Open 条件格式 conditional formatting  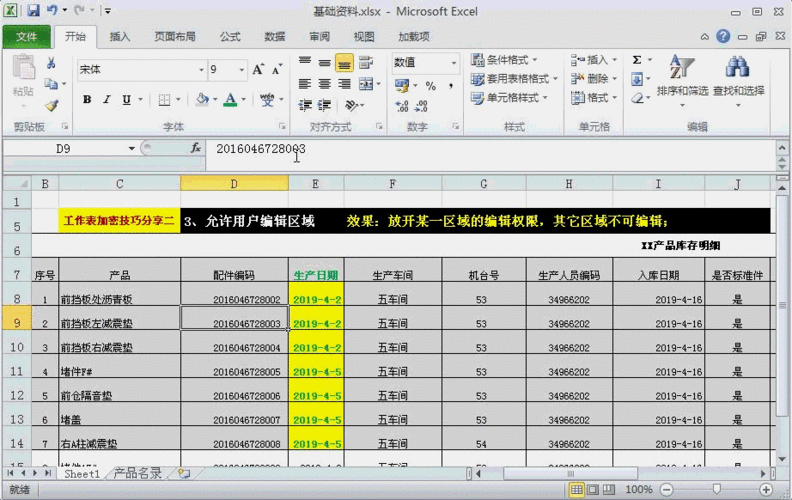504,60
